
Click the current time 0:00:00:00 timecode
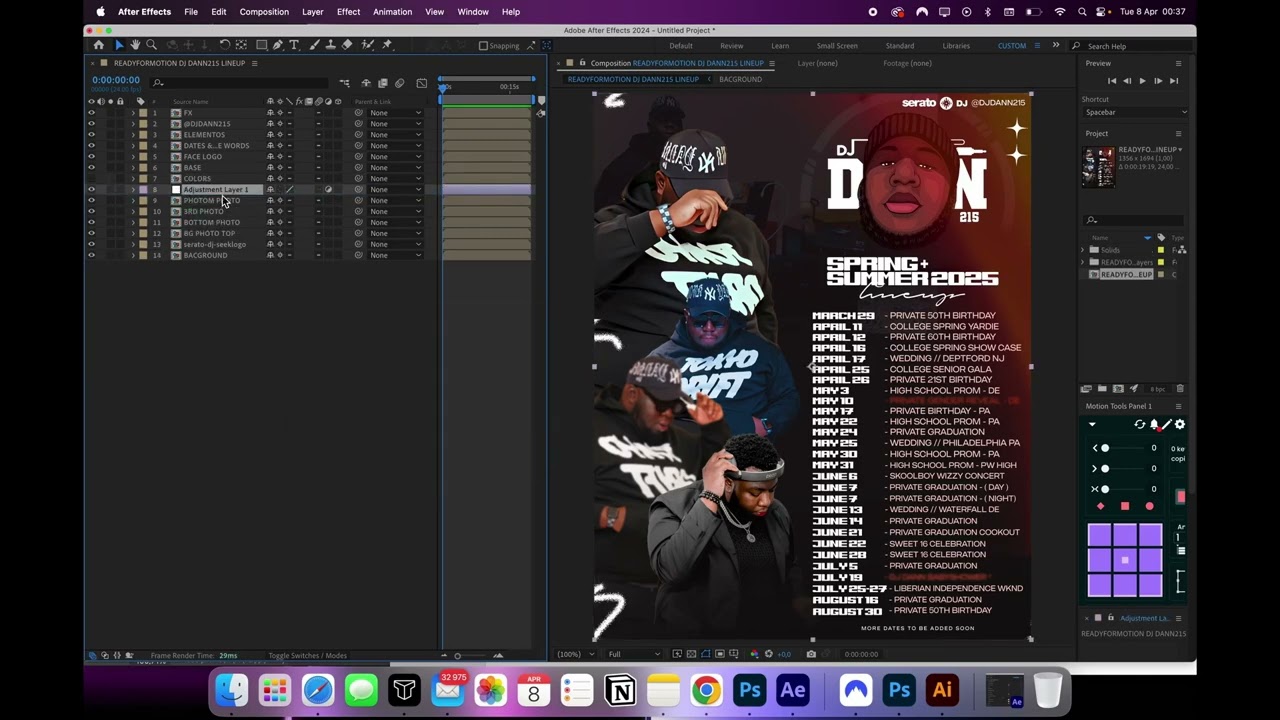116,80
